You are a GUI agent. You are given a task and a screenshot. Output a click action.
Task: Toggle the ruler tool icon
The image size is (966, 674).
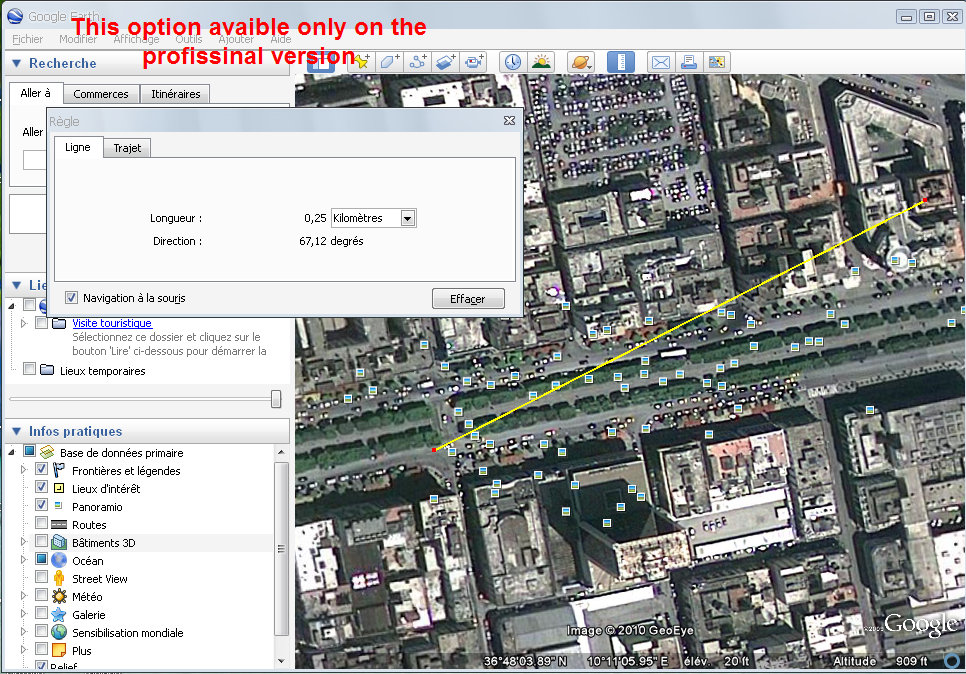coord(621,62)
